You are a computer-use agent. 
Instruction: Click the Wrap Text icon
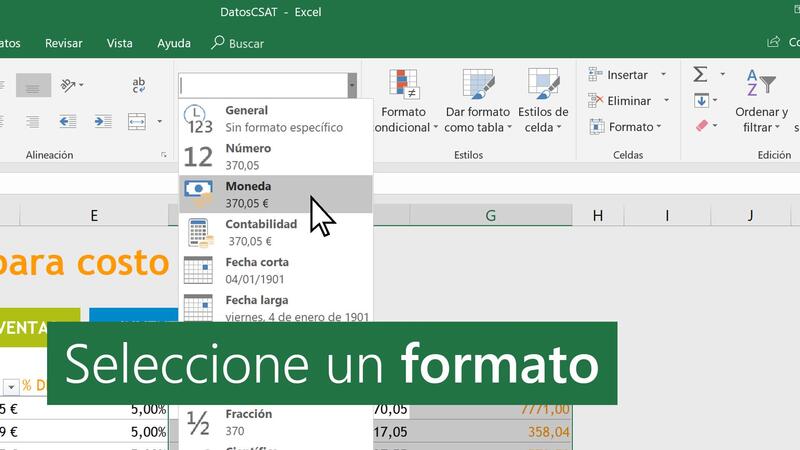(140, 85)
